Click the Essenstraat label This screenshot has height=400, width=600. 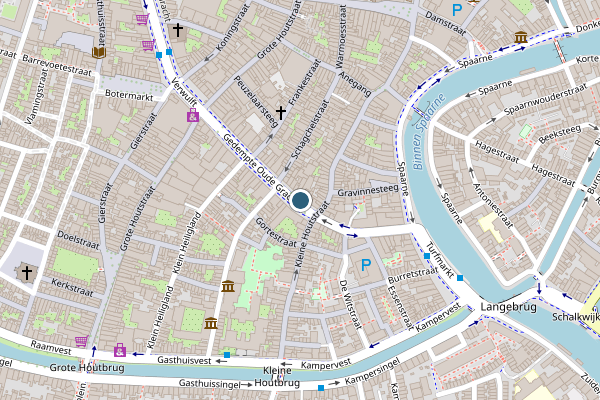400,309
